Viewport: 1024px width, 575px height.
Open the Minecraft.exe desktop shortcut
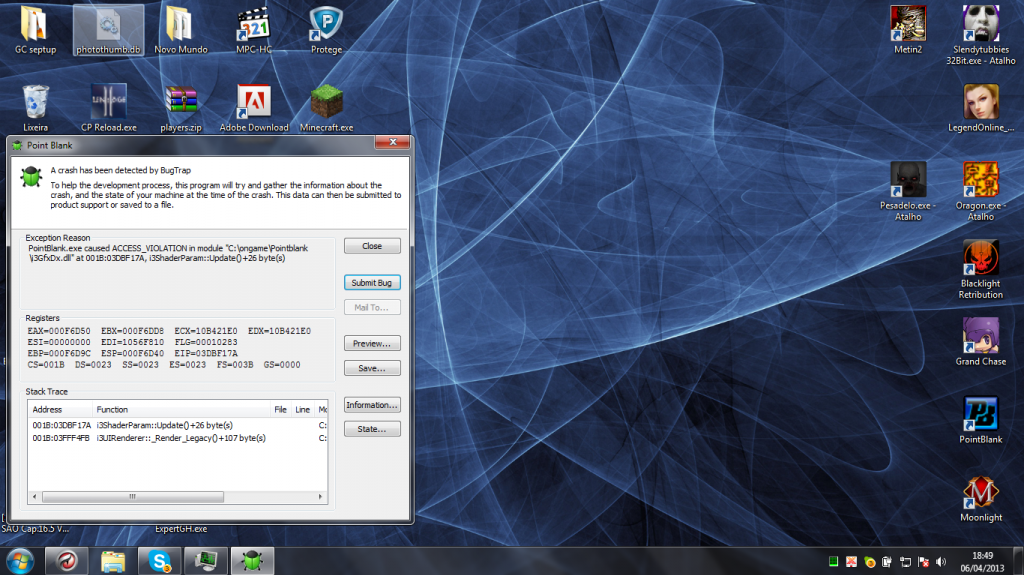click(326, 102)
